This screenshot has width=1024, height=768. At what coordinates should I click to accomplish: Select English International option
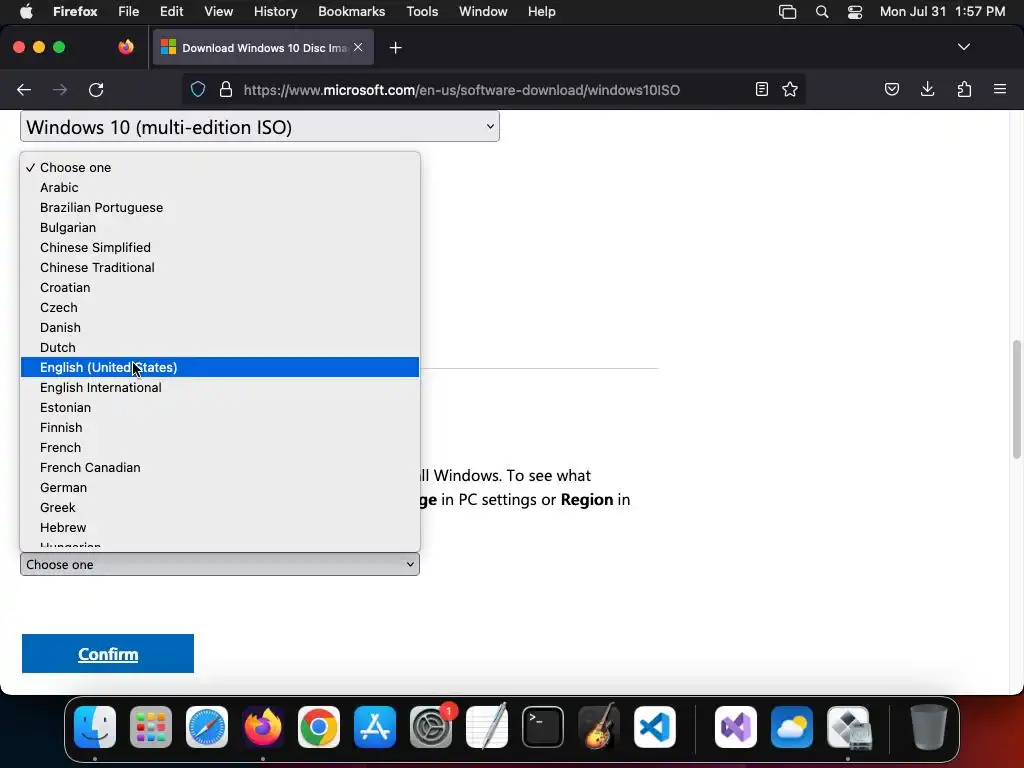coord(220,387)
